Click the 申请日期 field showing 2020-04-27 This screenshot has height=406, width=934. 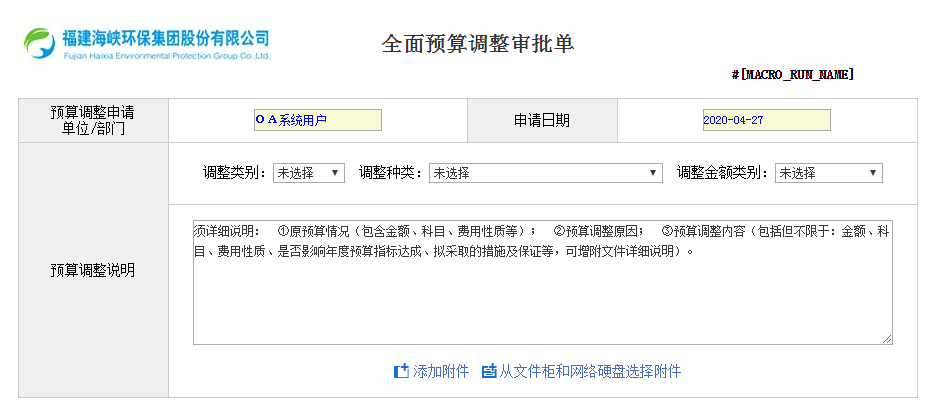765,120
